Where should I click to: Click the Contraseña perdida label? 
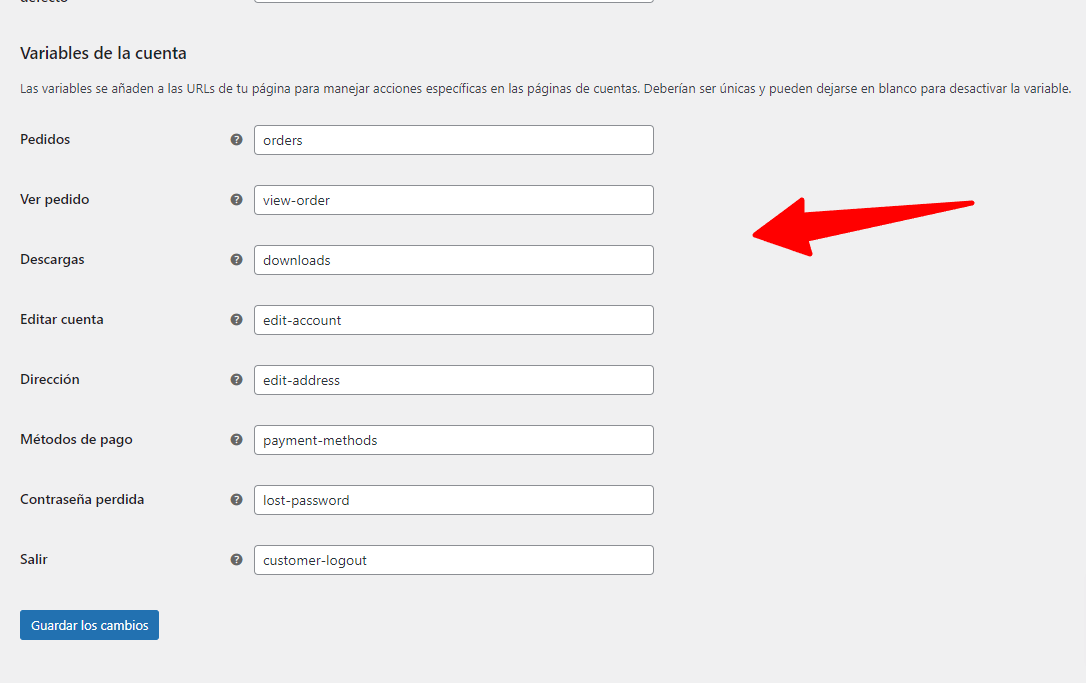pos(82,499)
